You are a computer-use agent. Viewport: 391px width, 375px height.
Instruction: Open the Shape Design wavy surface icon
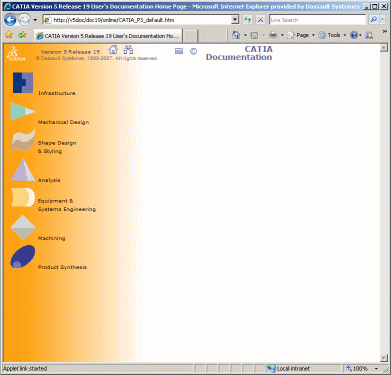[23, 141]
